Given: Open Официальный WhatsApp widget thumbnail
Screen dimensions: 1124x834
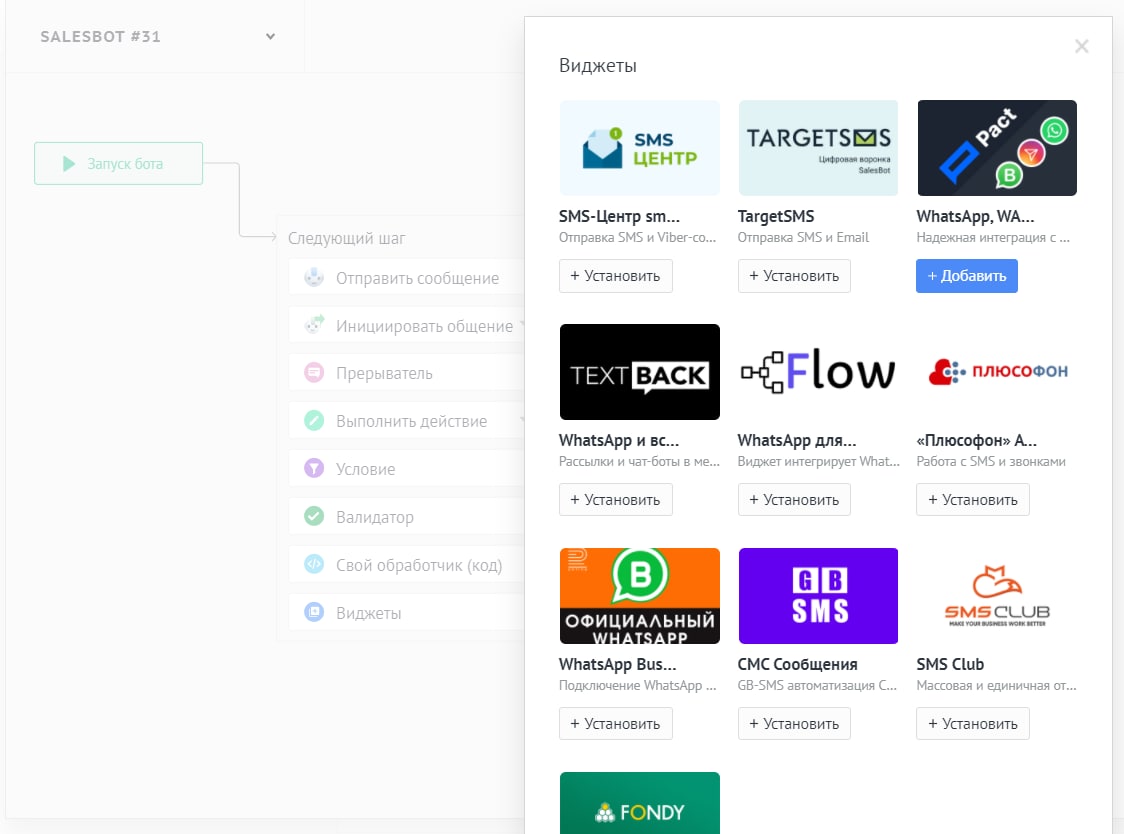Looking at the screenshot, I should tap(639, 596).
